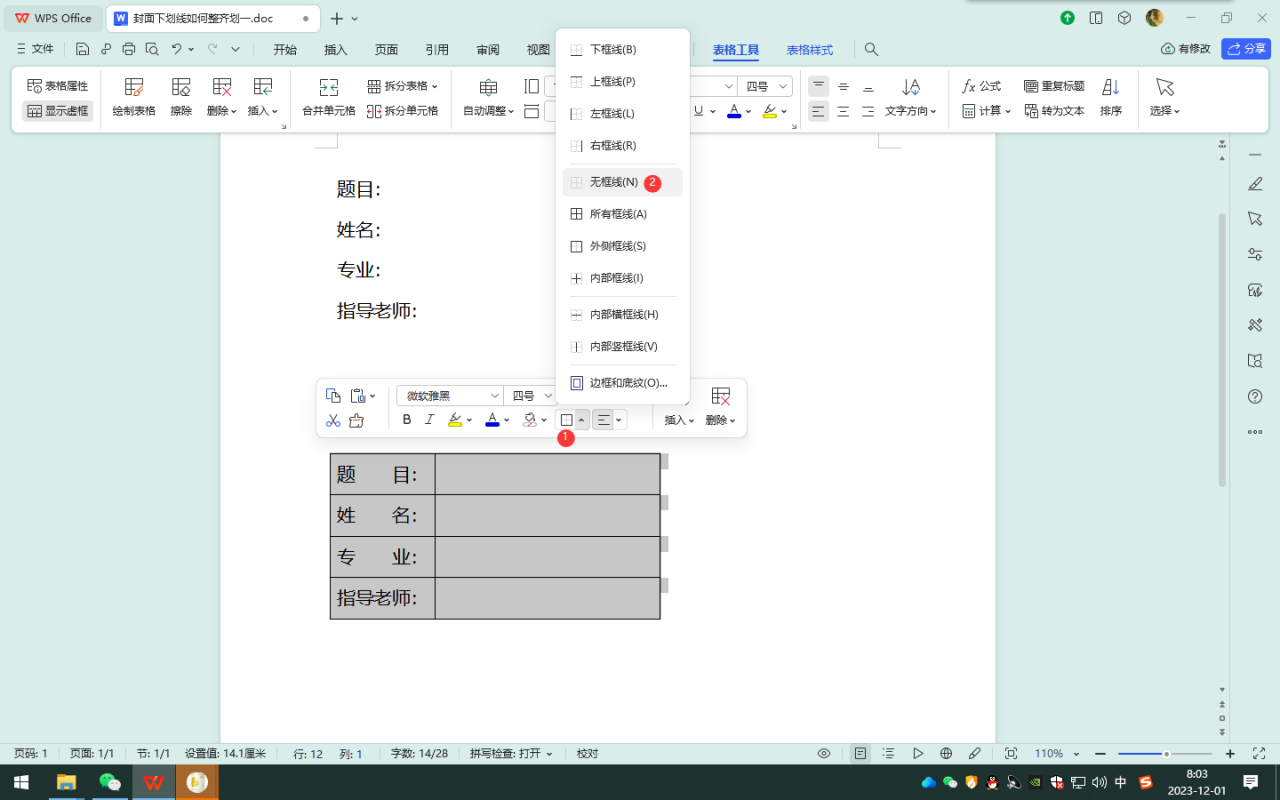Click cut scissors icon in mini toolbar
Viewport: 1280px width, 800px height.
tap(334, 421)
